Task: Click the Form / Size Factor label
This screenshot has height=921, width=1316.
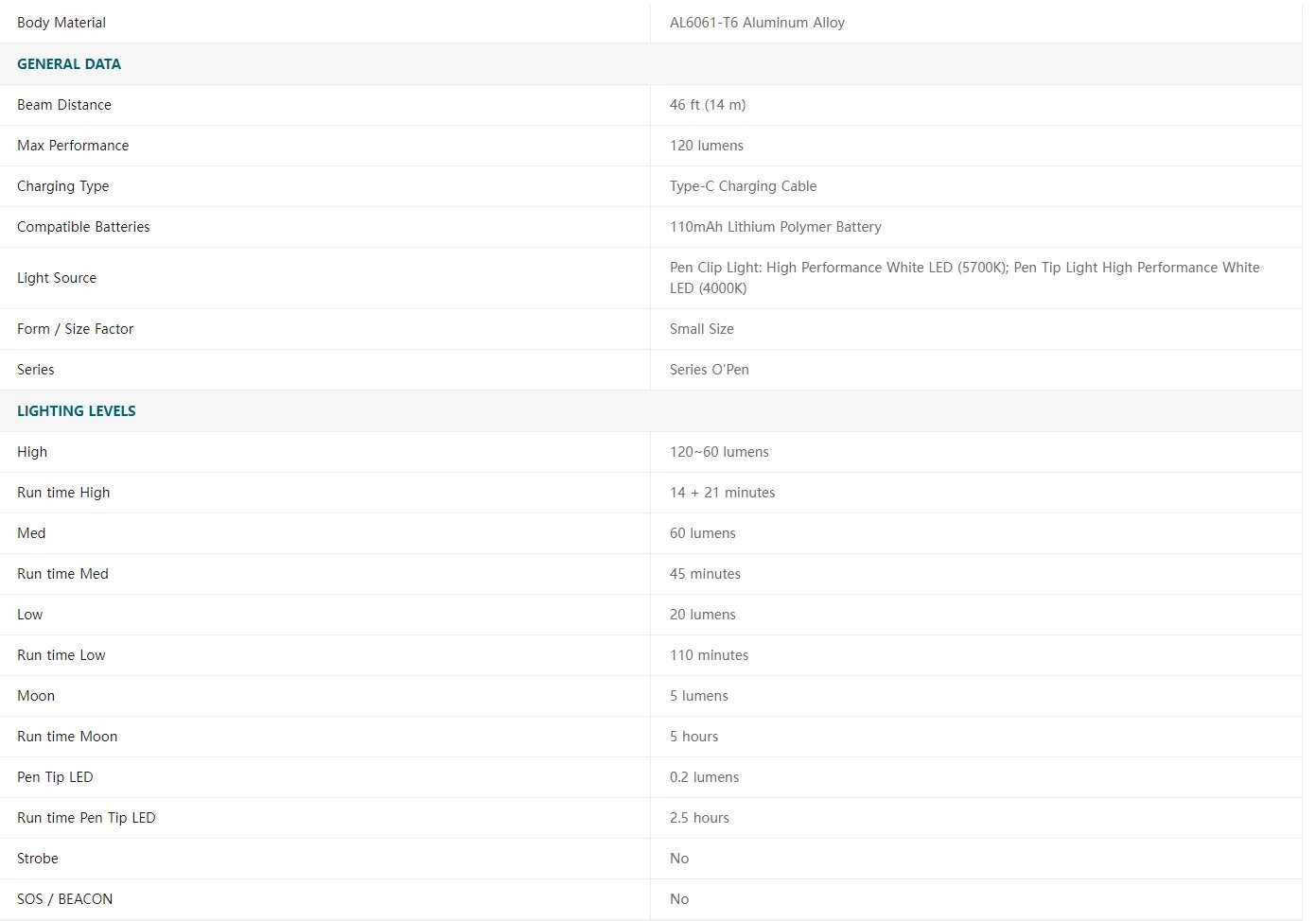Action: (76, 329)
